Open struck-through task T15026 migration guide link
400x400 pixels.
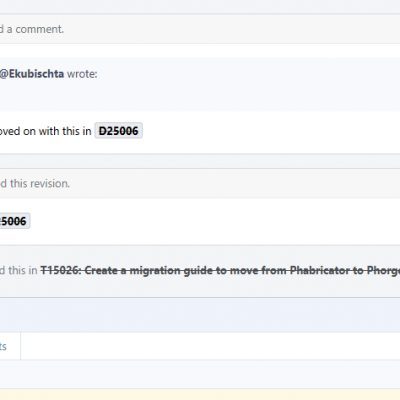[x=220, y=270]
